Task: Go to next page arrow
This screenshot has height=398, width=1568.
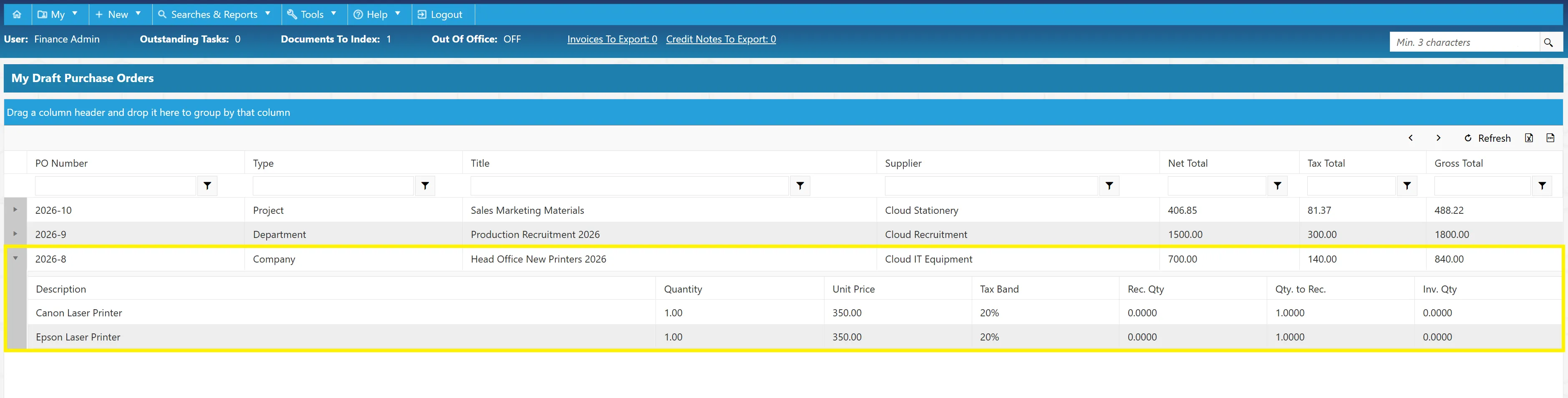Action: [x=1438, y=138]
